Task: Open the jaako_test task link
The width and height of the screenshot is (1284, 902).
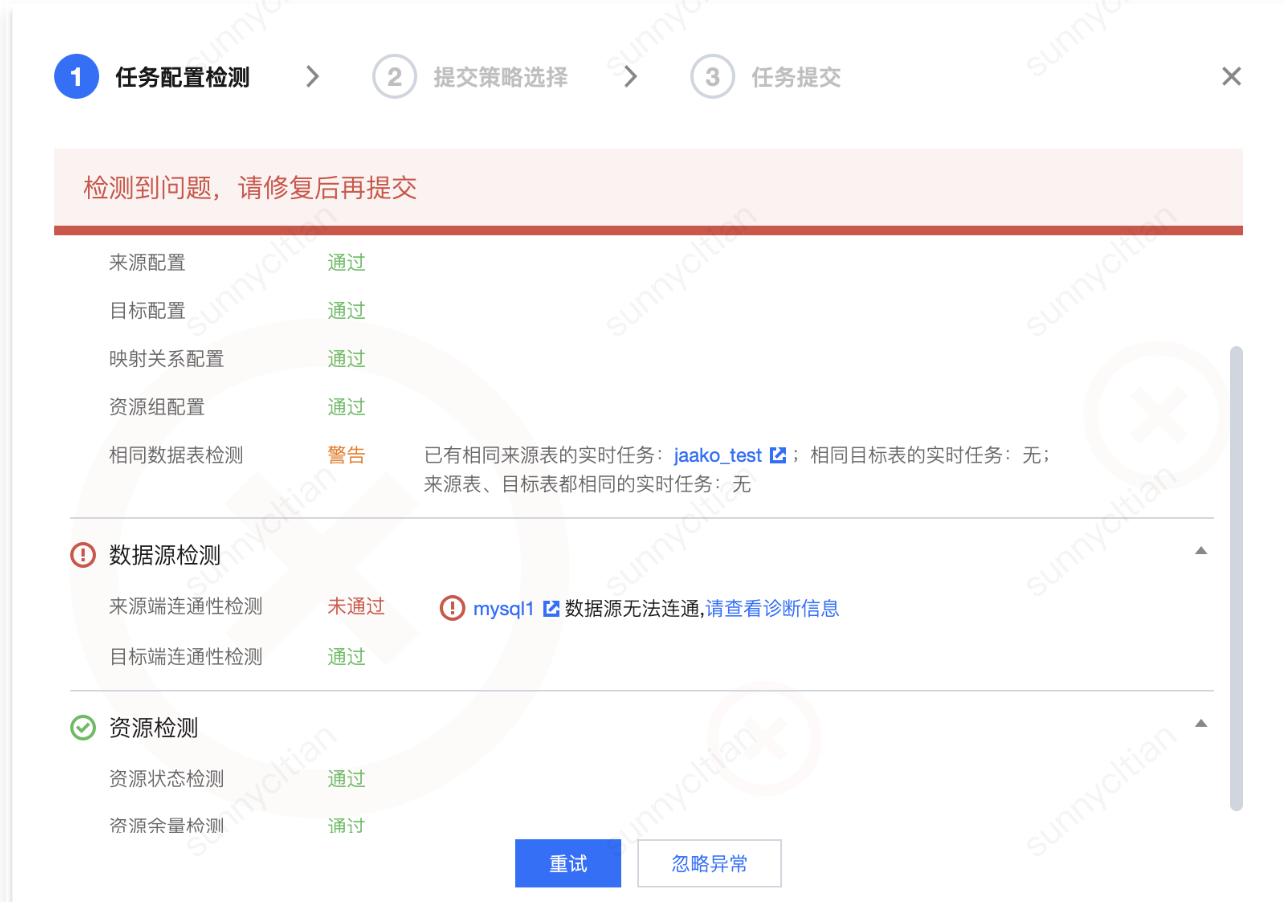Action: point(718,455)
